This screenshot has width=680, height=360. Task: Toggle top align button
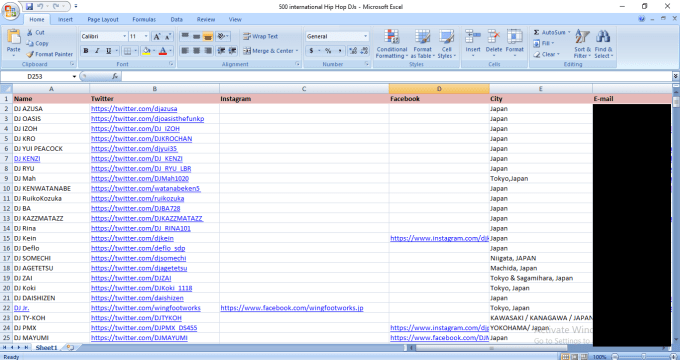coord(185,36)
